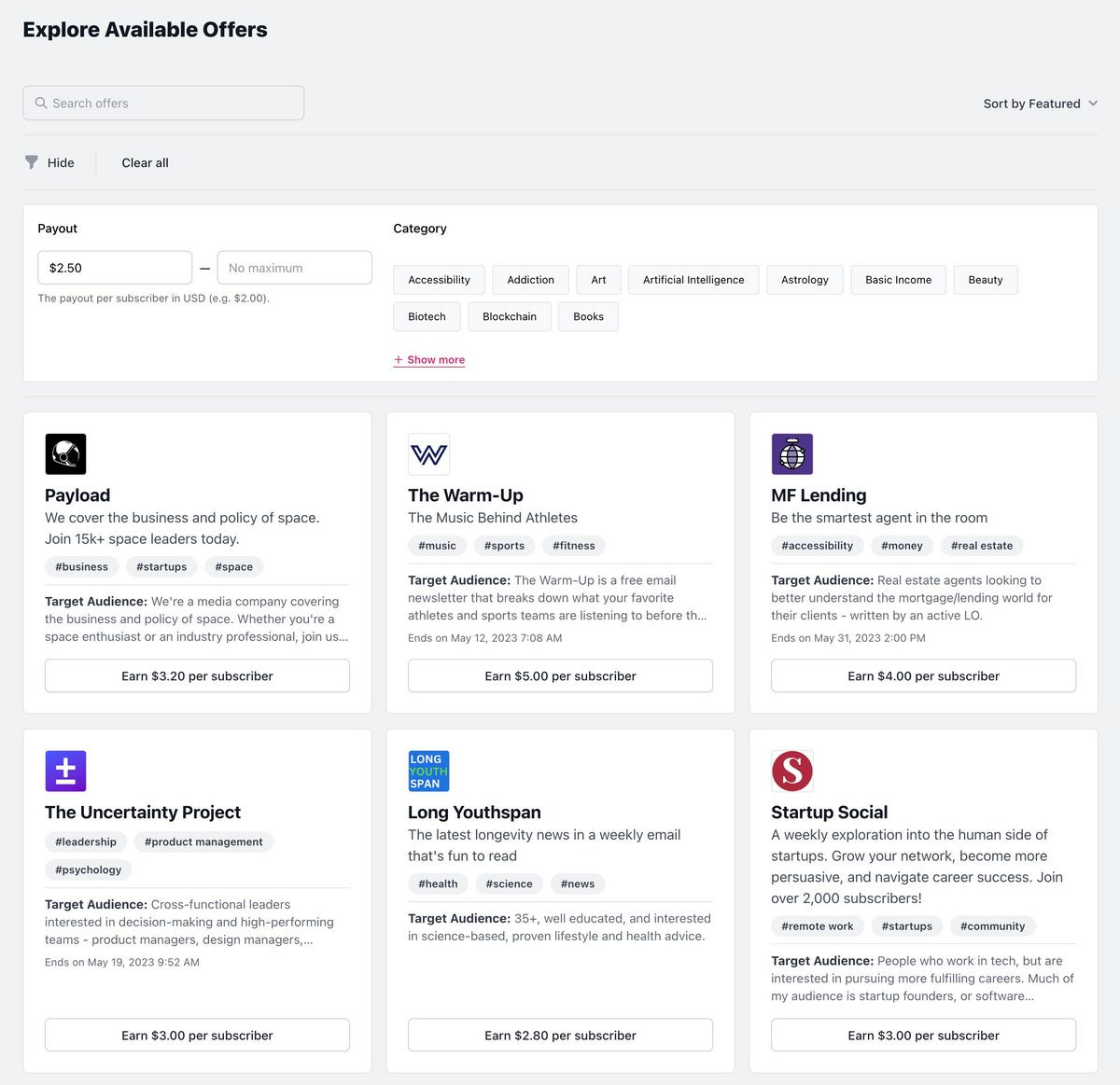Click the Explore Available Offers heading
The height and width of the screenshot is (1085, 1120).
[x=145, y=30]
